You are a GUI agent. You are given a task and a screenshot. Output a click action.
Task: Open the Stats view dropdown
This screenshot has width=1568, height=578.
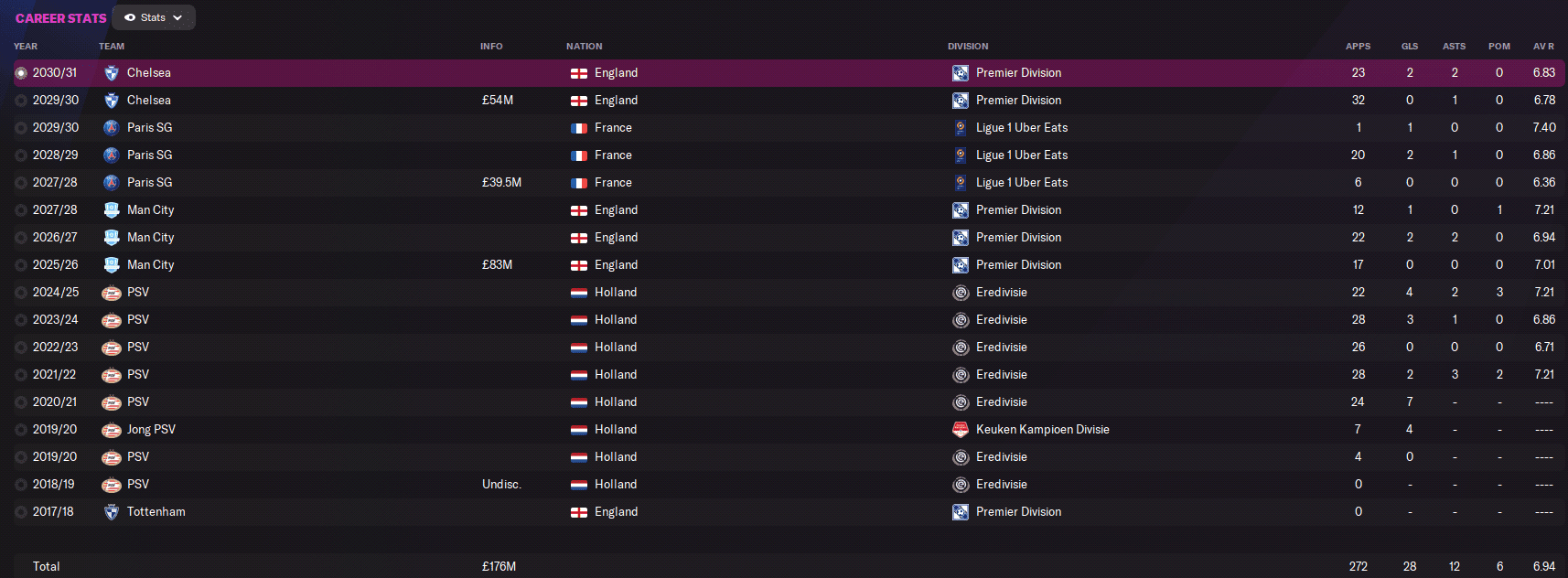click(x=154, y=17)
